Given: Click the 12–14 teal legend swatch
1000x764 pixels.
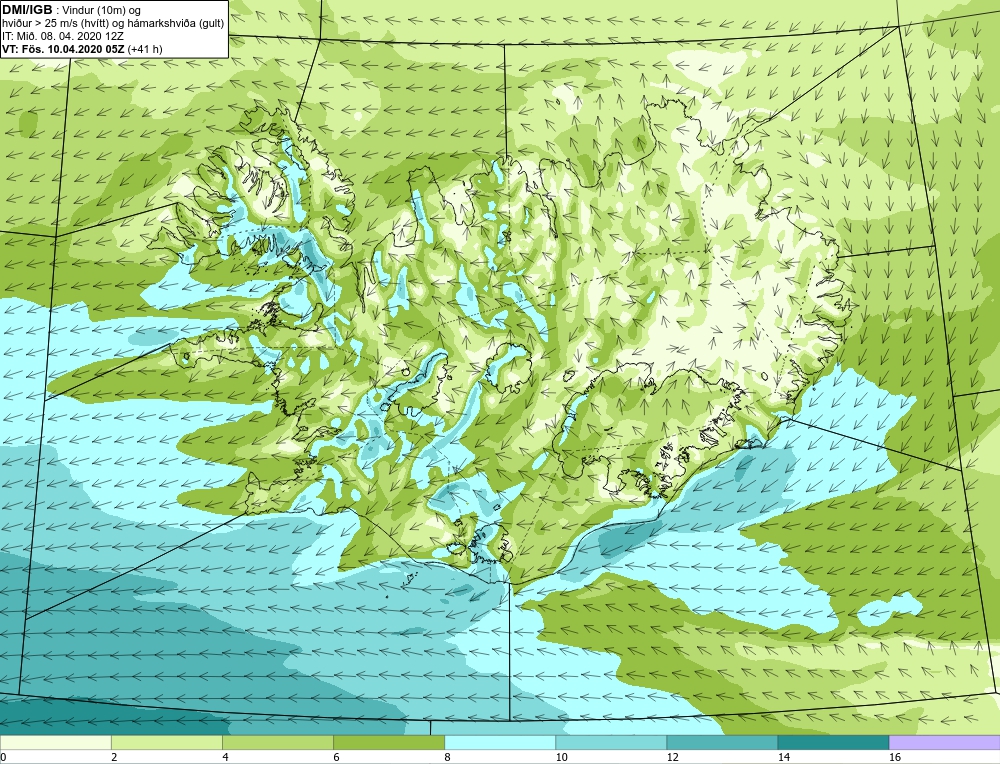Looking at the screenshot, I should tap(721, 742).
